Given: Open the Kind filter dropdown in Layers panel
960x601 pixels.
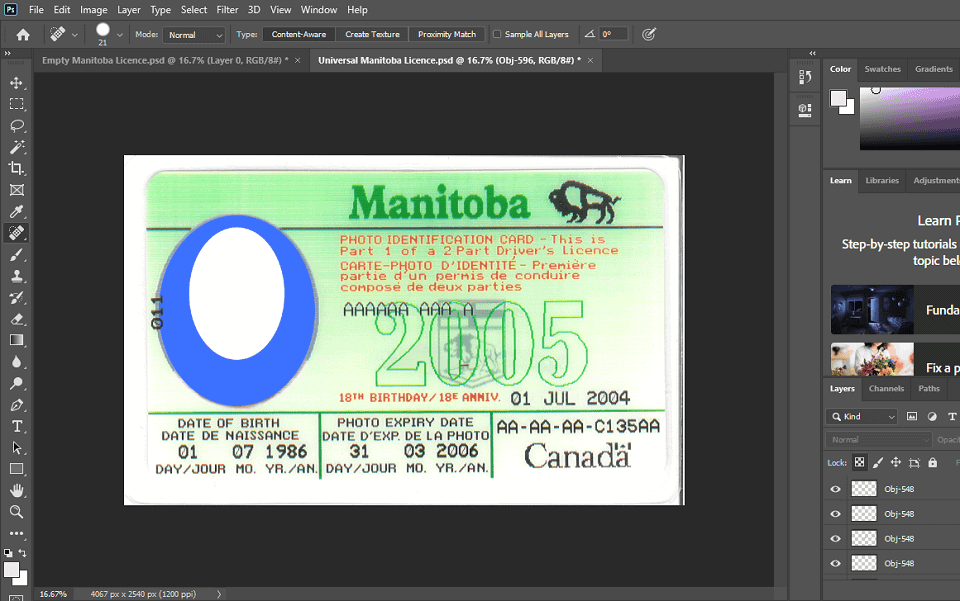Looking at the screenshot, I should point(860,416).
